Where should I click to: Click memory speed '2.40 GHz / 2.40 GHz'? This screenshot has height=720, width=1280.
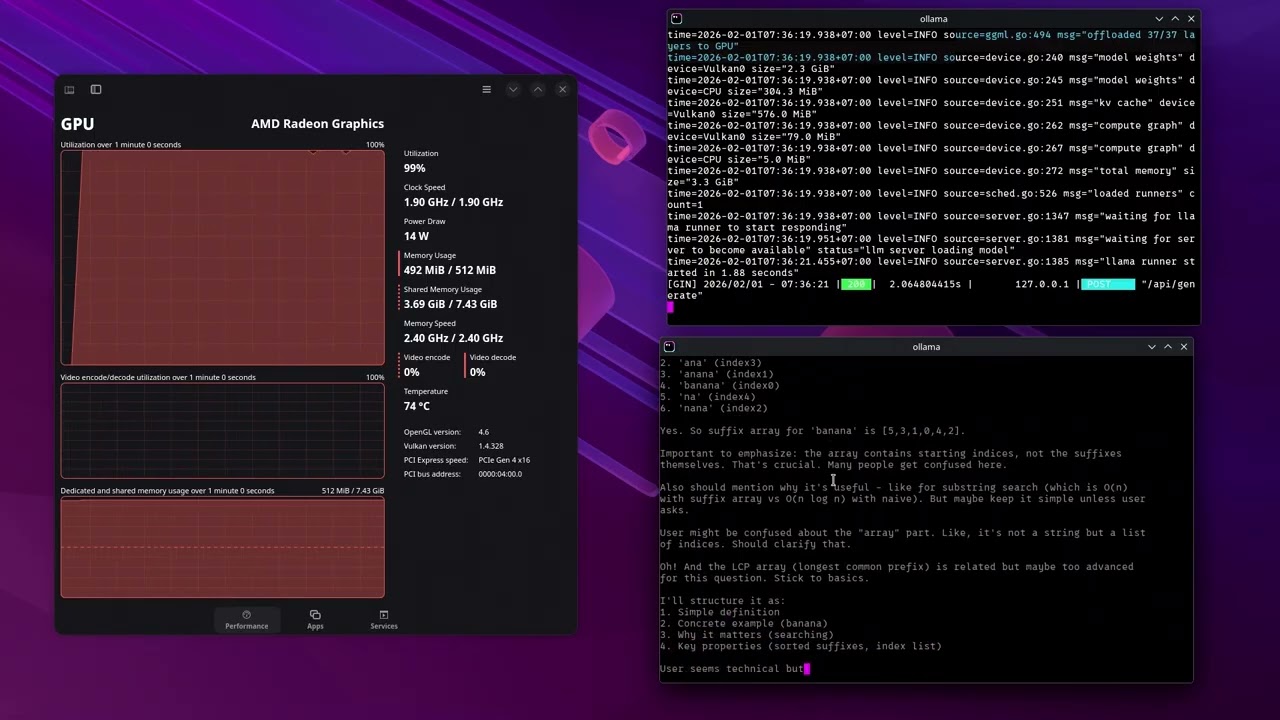[453, 338]
